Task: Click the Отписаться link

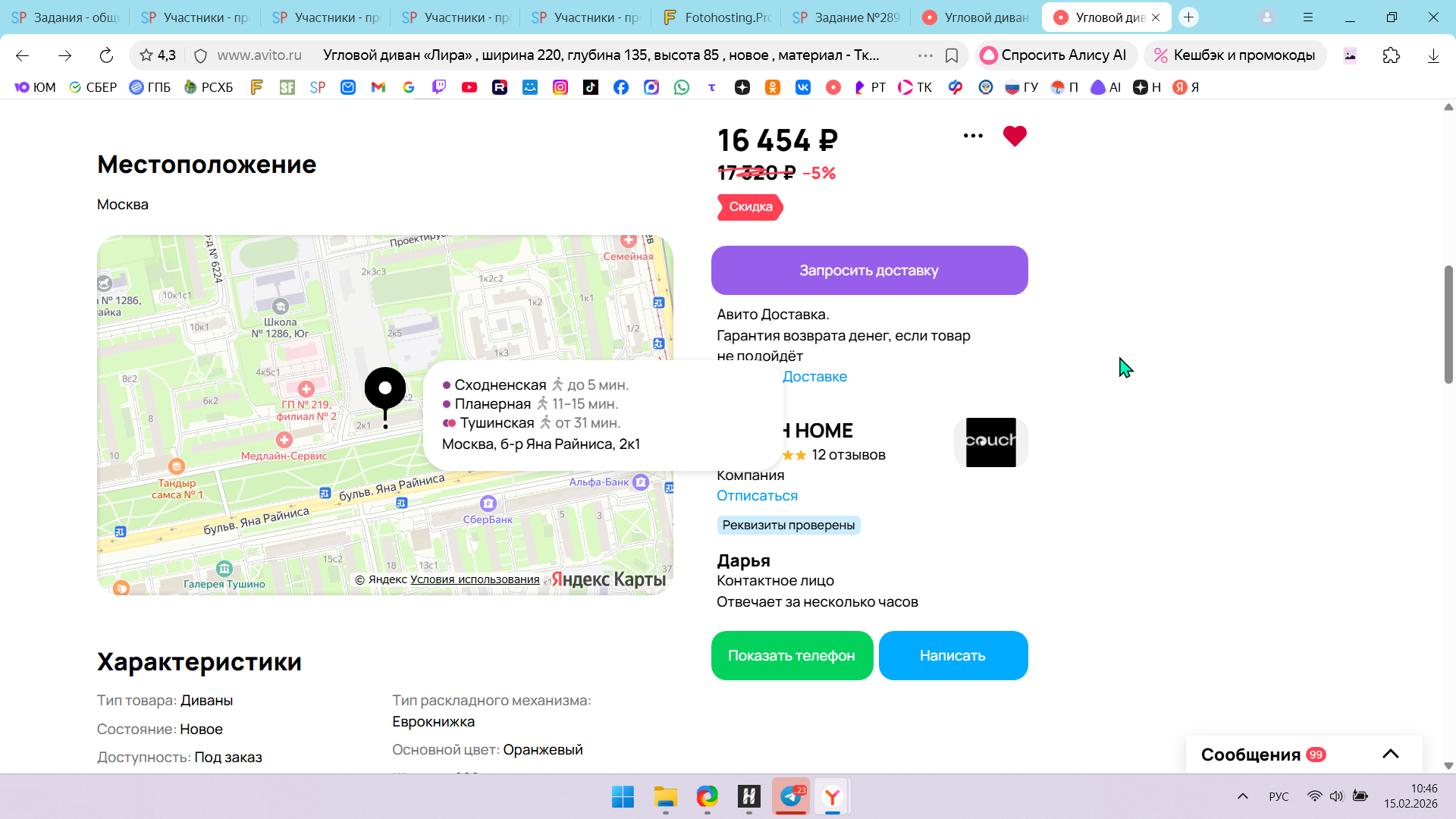Action: coord(757,495)
